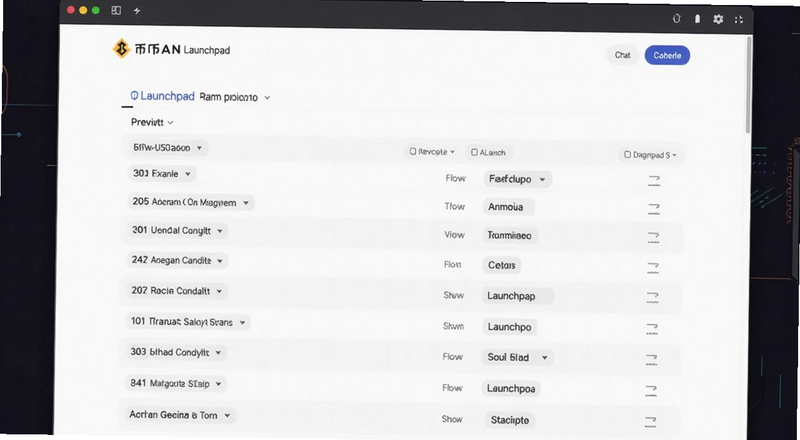
Task: Click the row action icon for 301 Fxanle
Action: pos(654,180)
